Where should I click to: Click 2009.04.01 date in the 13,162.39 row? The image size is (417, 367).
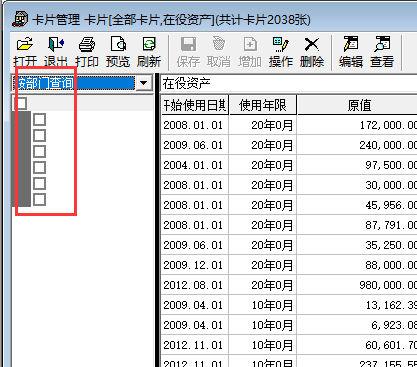point(195,305)
